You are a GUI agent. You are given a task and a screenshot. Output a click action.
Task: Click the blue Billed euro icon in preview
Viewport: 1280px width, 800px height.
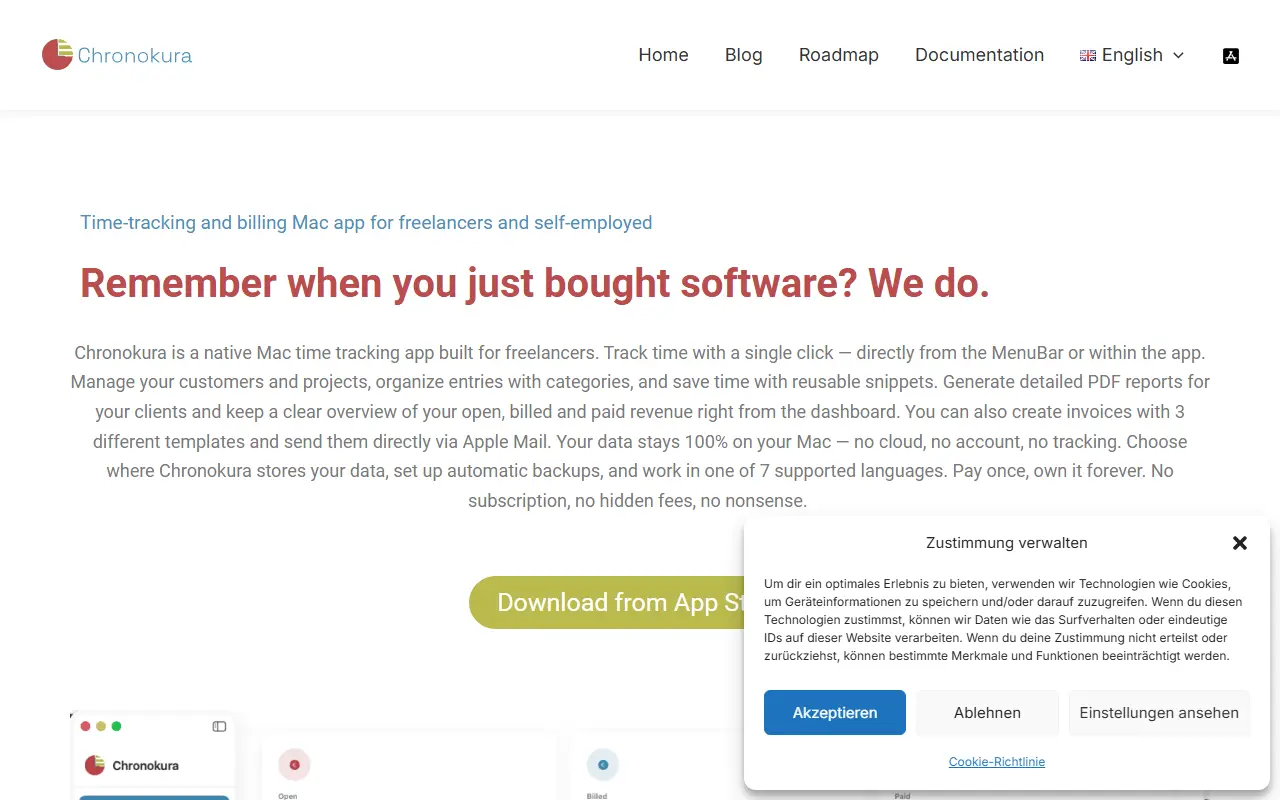pyautogui.click(x=603, y=765)
